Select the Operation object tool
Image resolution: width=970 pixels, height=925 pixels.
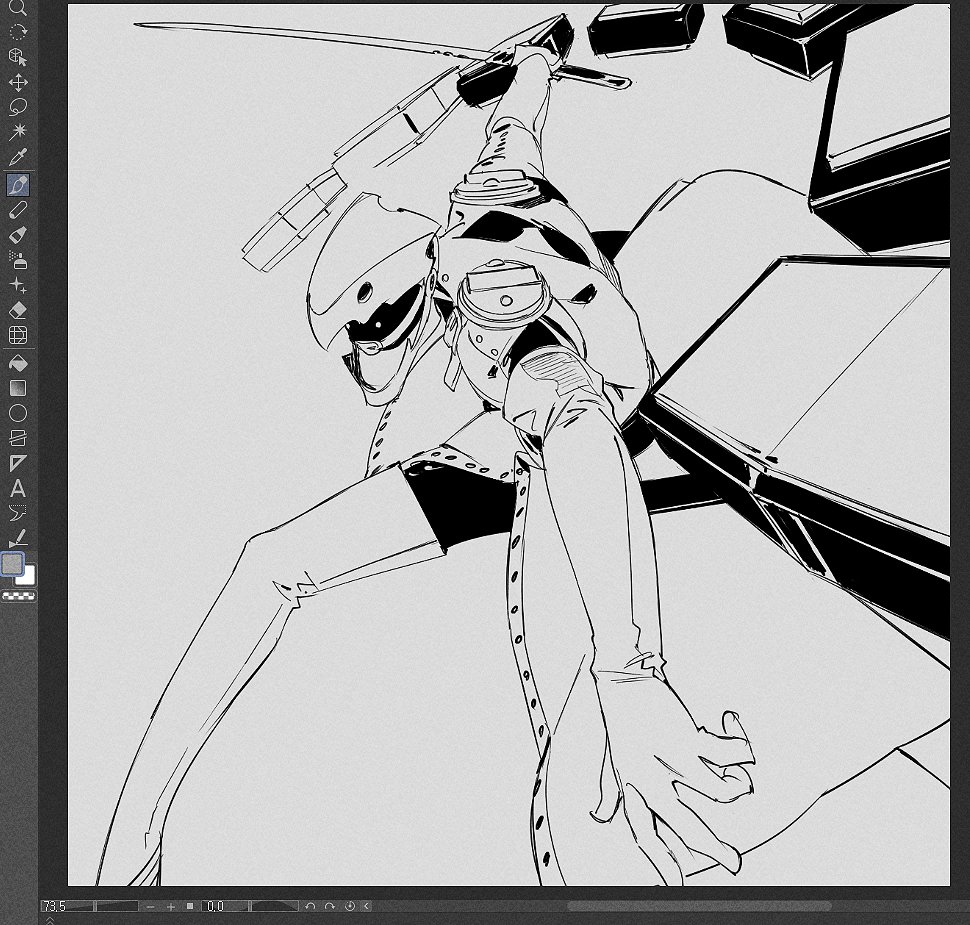18,56
